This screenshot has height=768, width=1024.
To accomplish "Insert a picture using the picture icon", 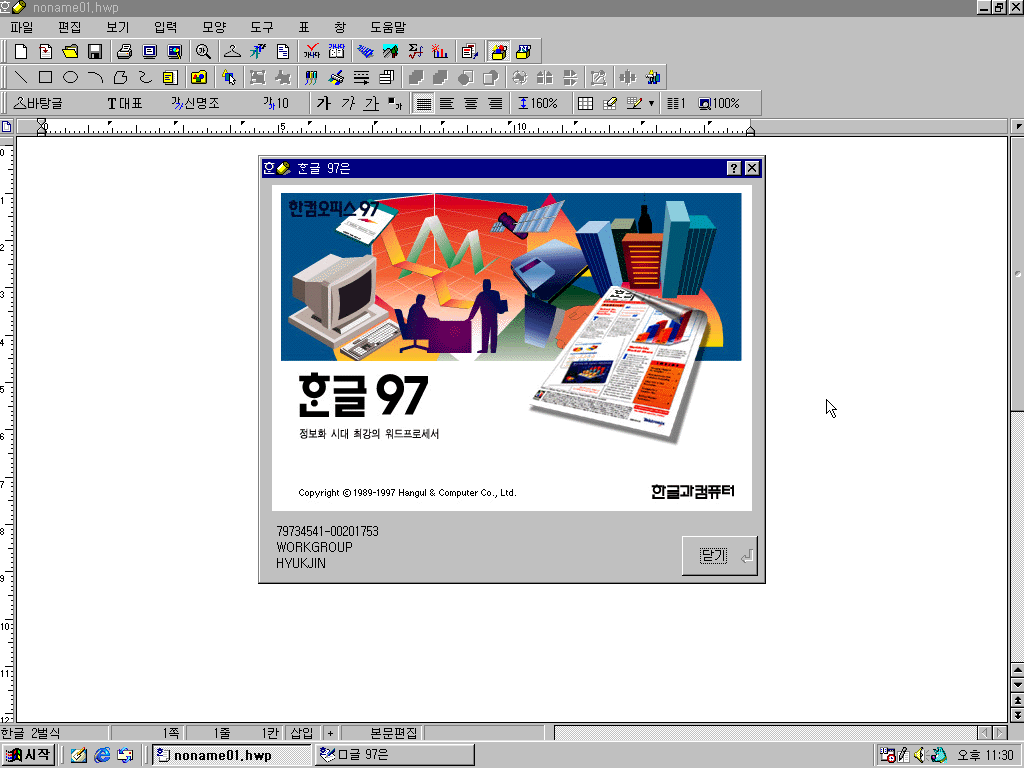I will click(x=391, y=52).
